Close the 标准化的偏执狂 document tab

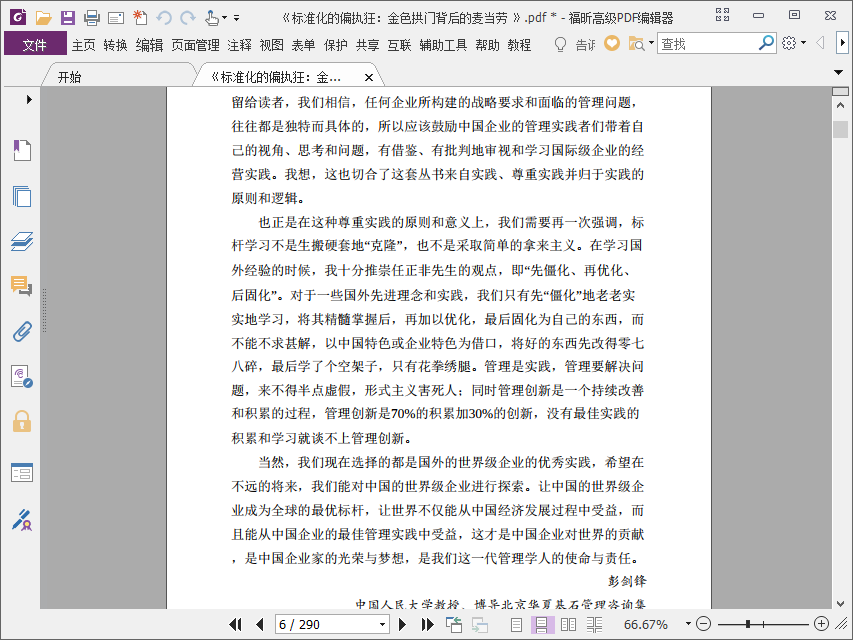[369, 77]
